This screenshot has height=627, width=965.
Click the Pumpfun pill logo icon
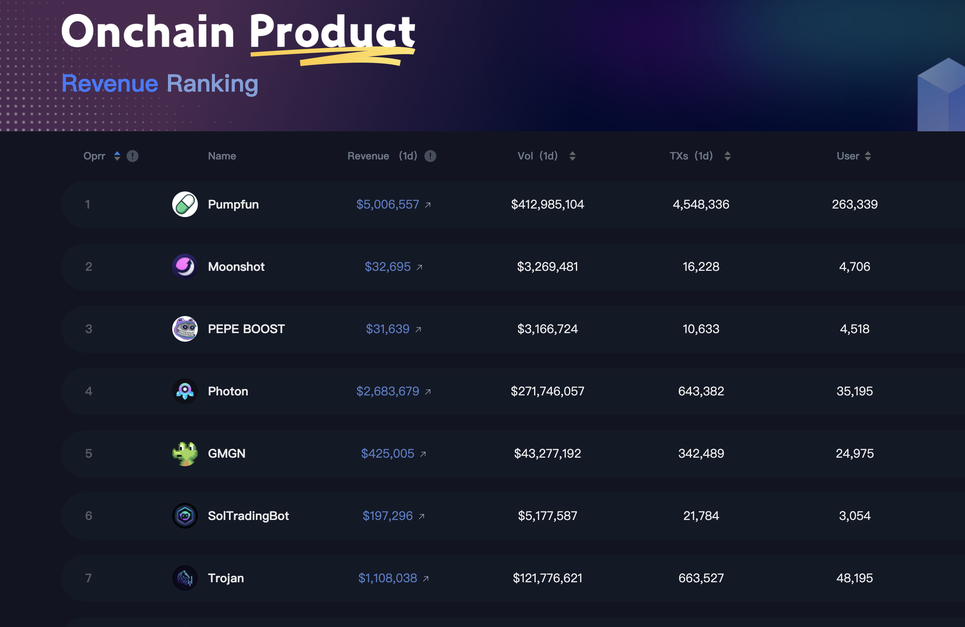pos(185,204)
